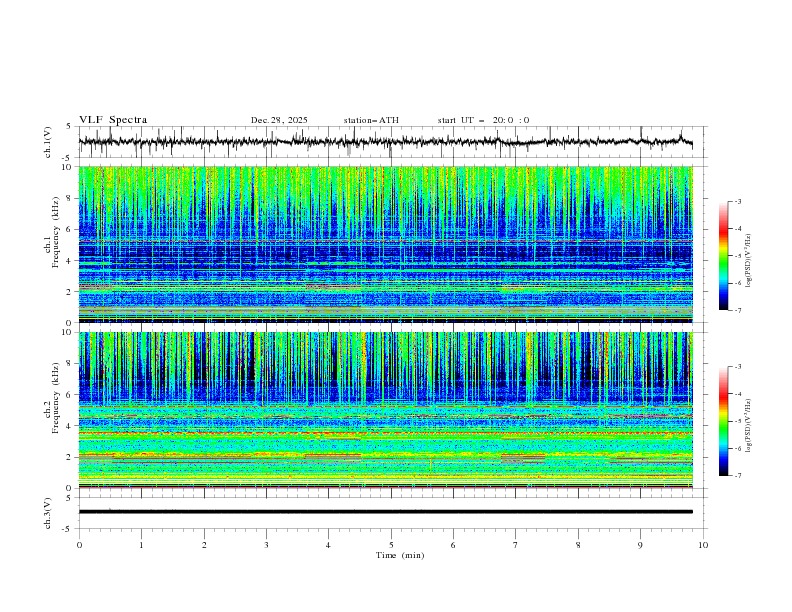Click the lower PSD color scale bar

coord(723,421)
